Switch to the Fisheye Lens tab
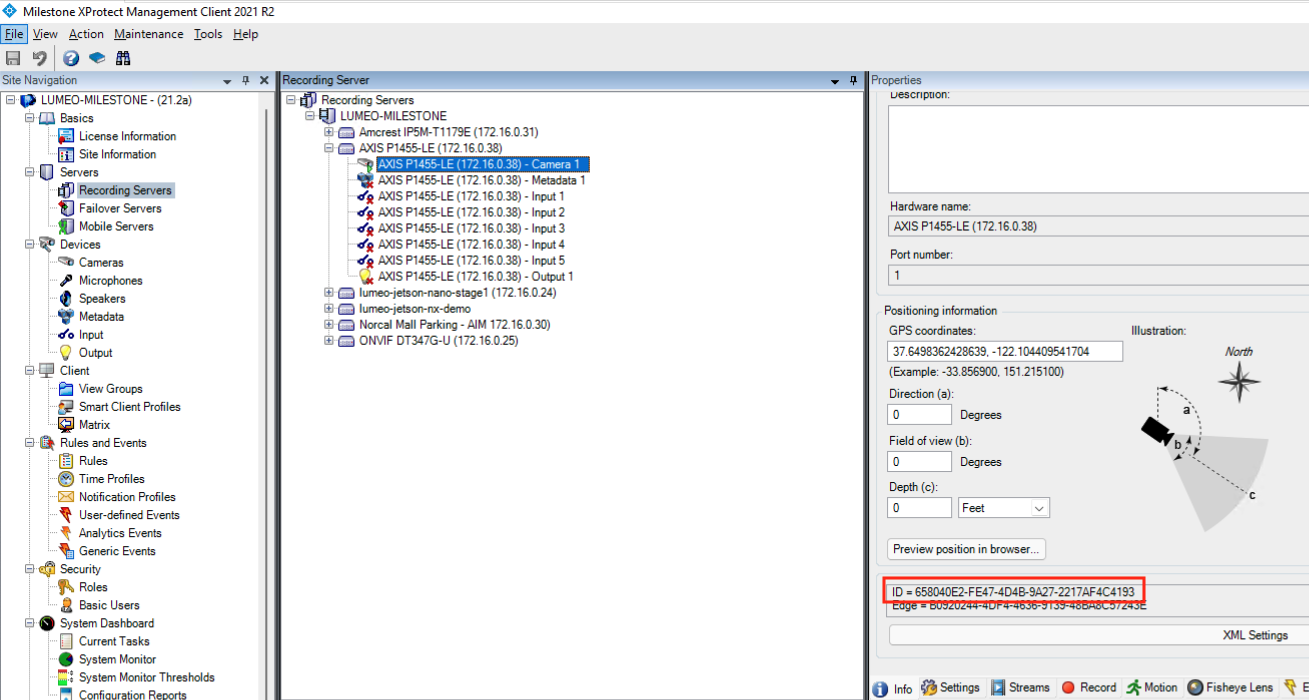 1230,688
